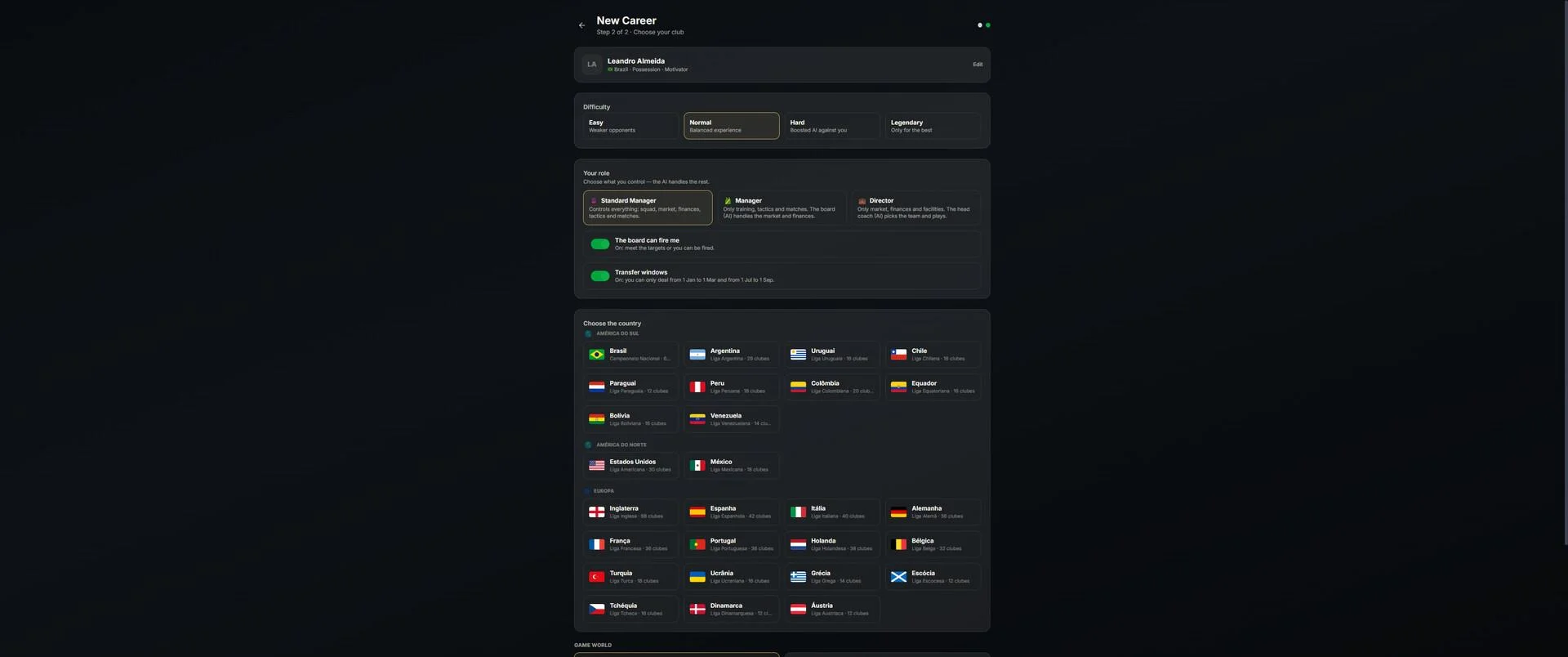Edit the Leandro Almeida manager profile
The width and height of the screenshot is (1568, 657).
(978, 65)
